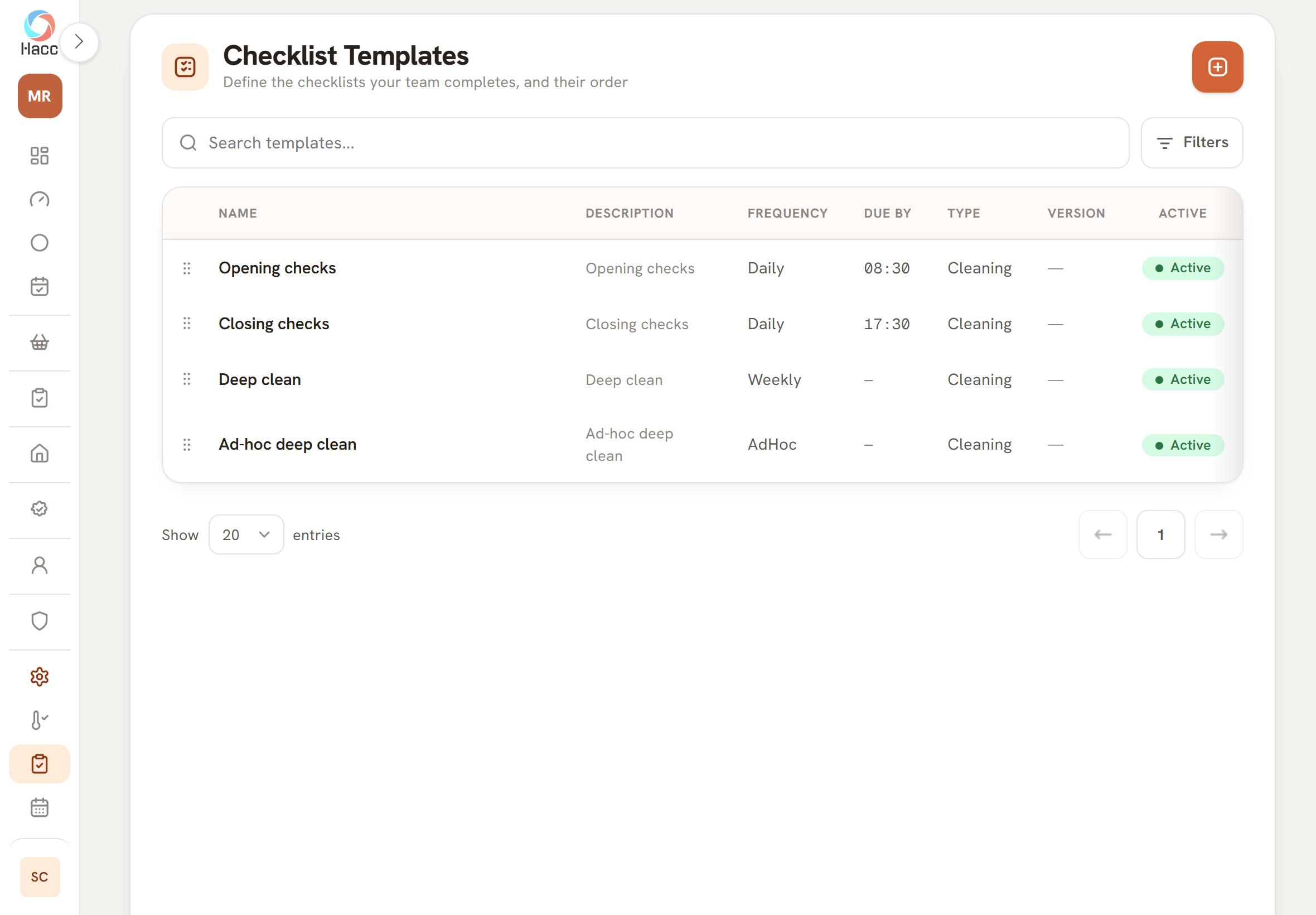Screen dimensions: 1316x915
Task: Open the thermometer icon in sidebar
Action: point(40,720)
